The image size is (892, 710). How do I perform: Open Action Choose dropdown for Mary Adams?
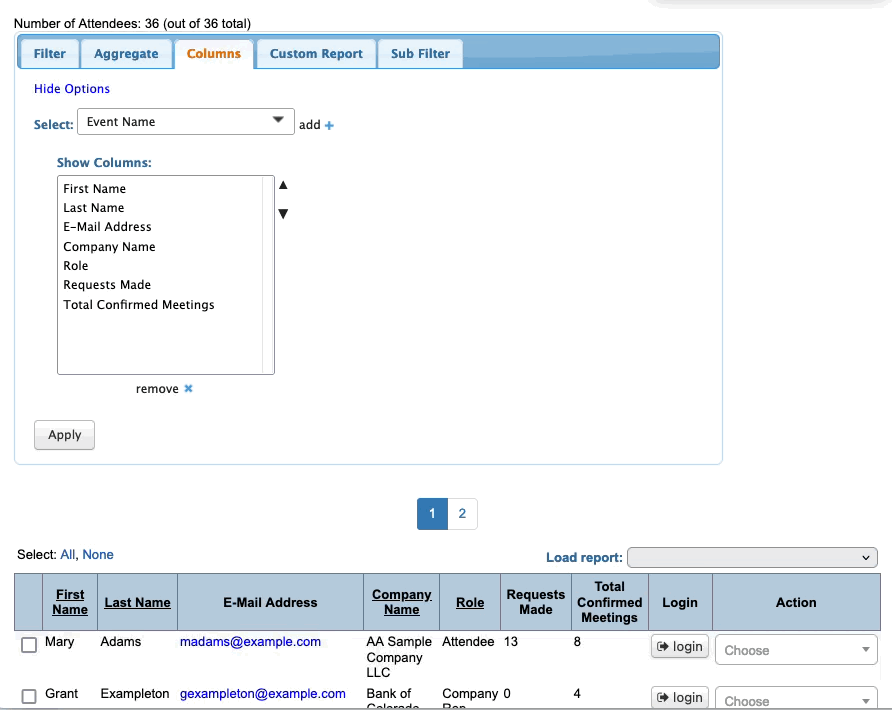(795, 650)
